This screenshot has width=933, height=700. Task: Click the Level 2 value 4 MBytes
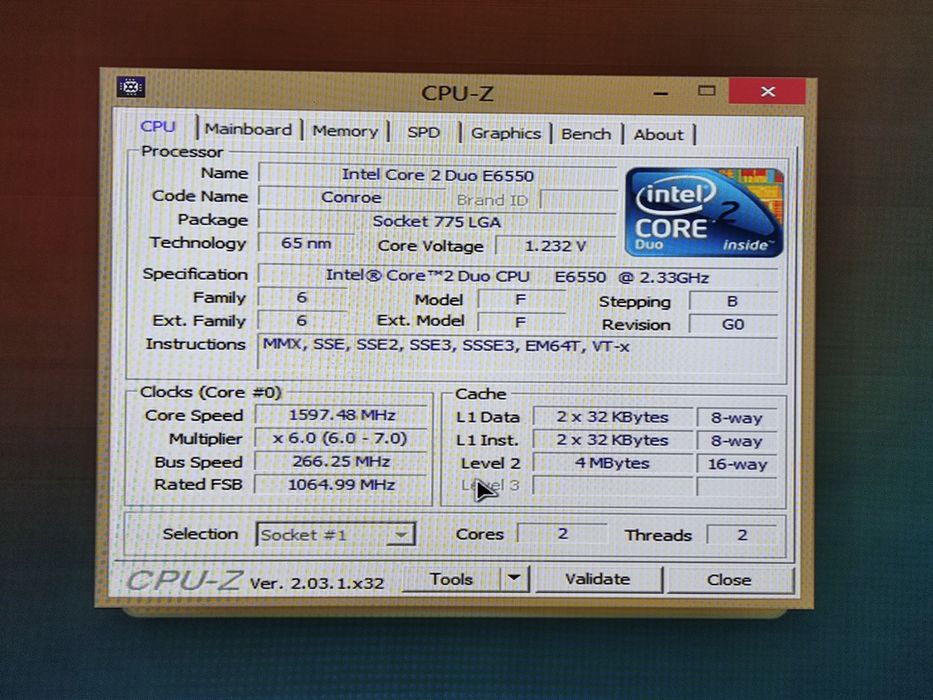[613, 463]
